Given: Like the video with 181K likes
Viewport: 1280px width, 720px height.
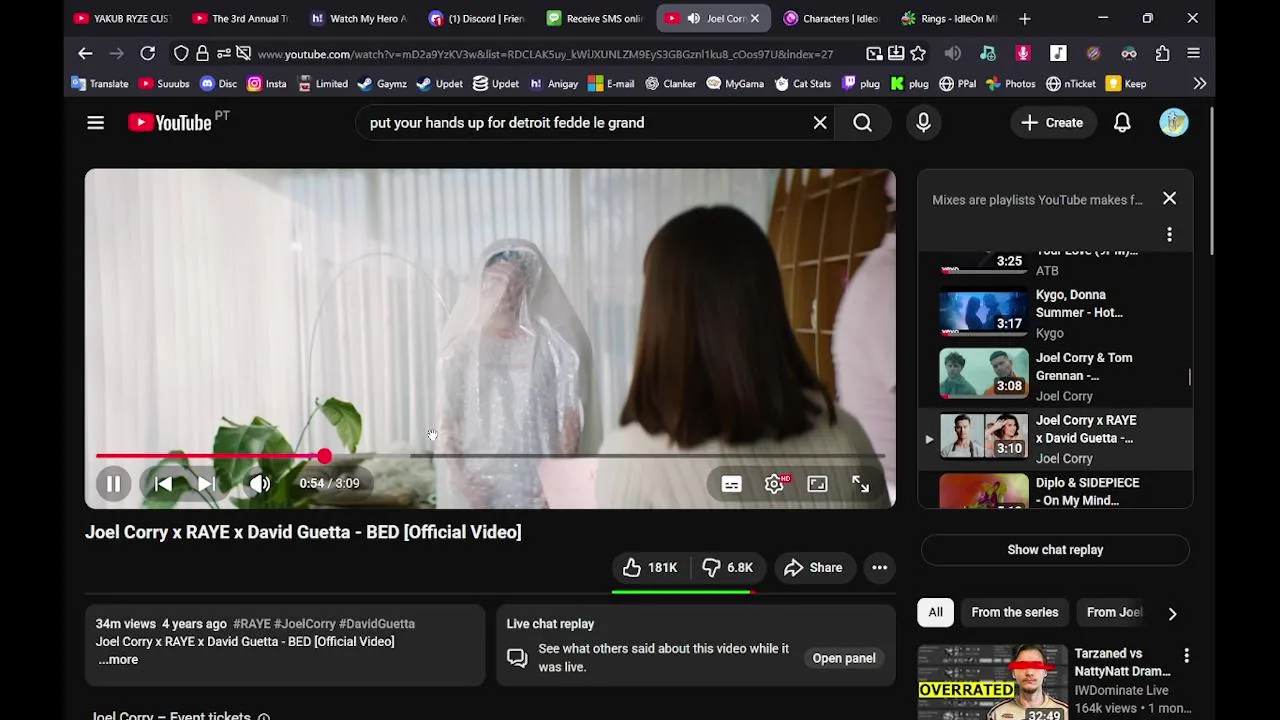Looking at the screenshot, I should pyautogui.click(x=650, y=568).
